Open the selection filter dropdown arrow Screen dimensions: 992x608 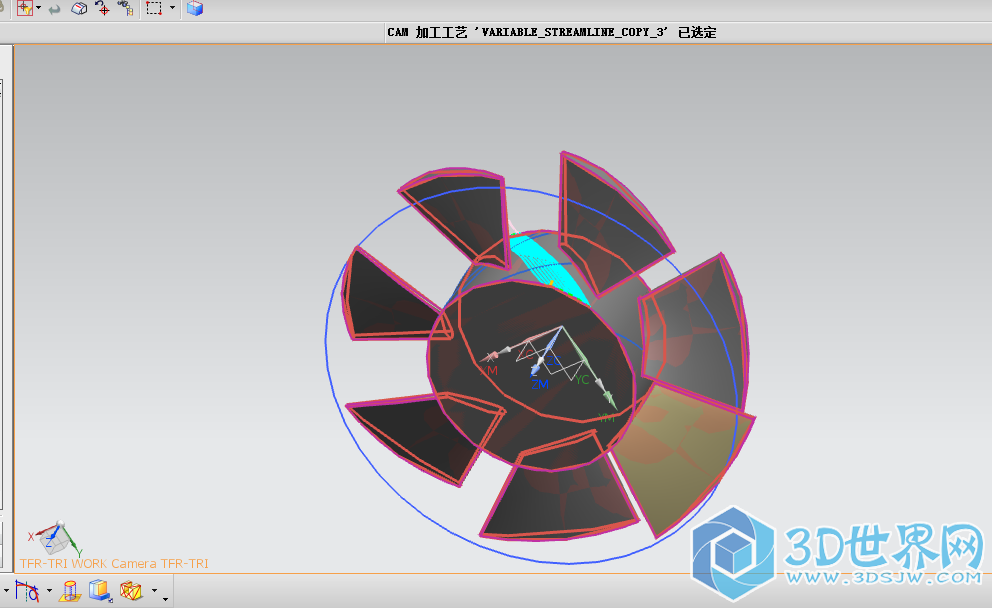[39, 8]
